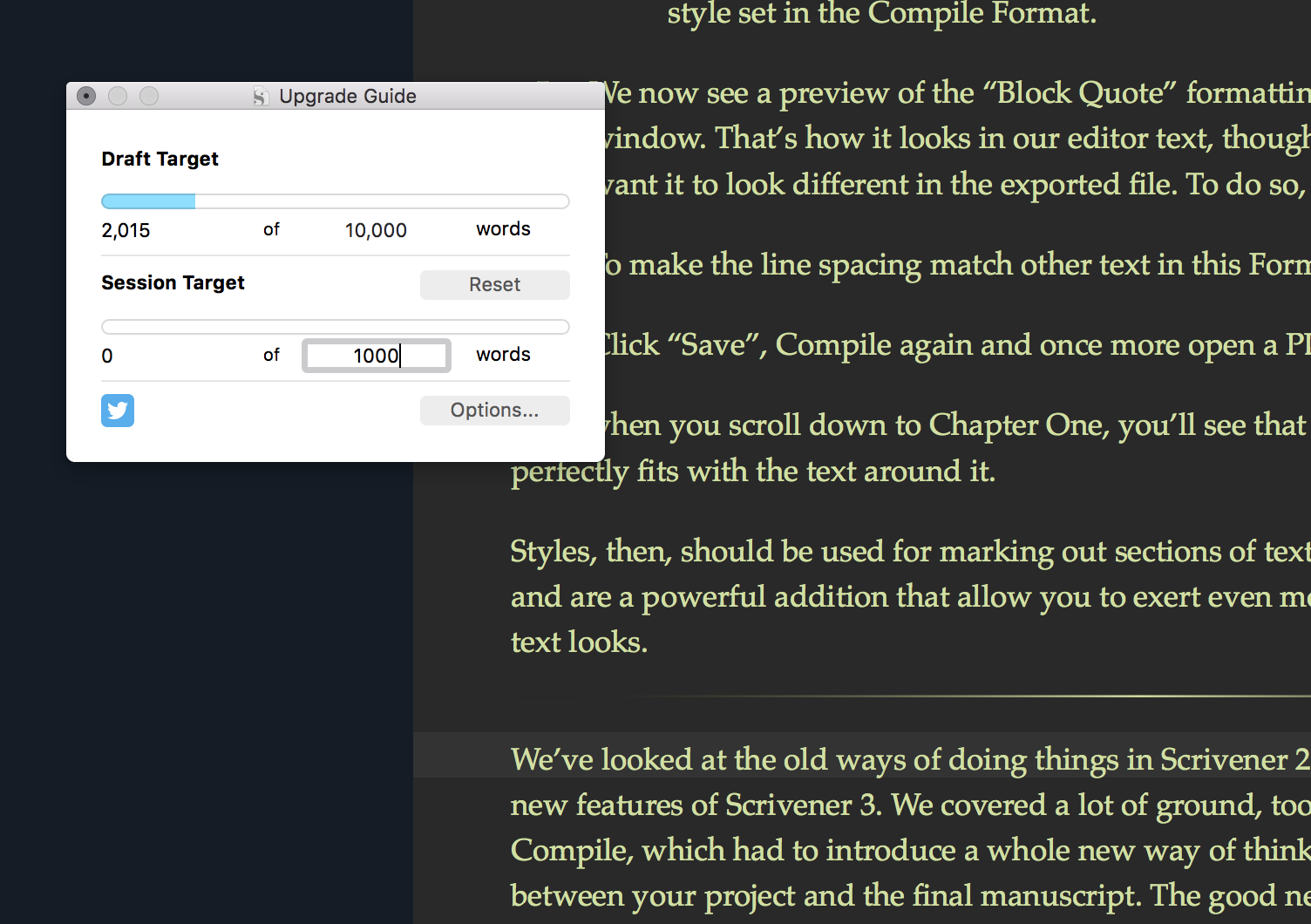Click the 'text looks.' line in editor
Image resolution: width=1311 pixels, height=924 pixels.
(579, 642)
